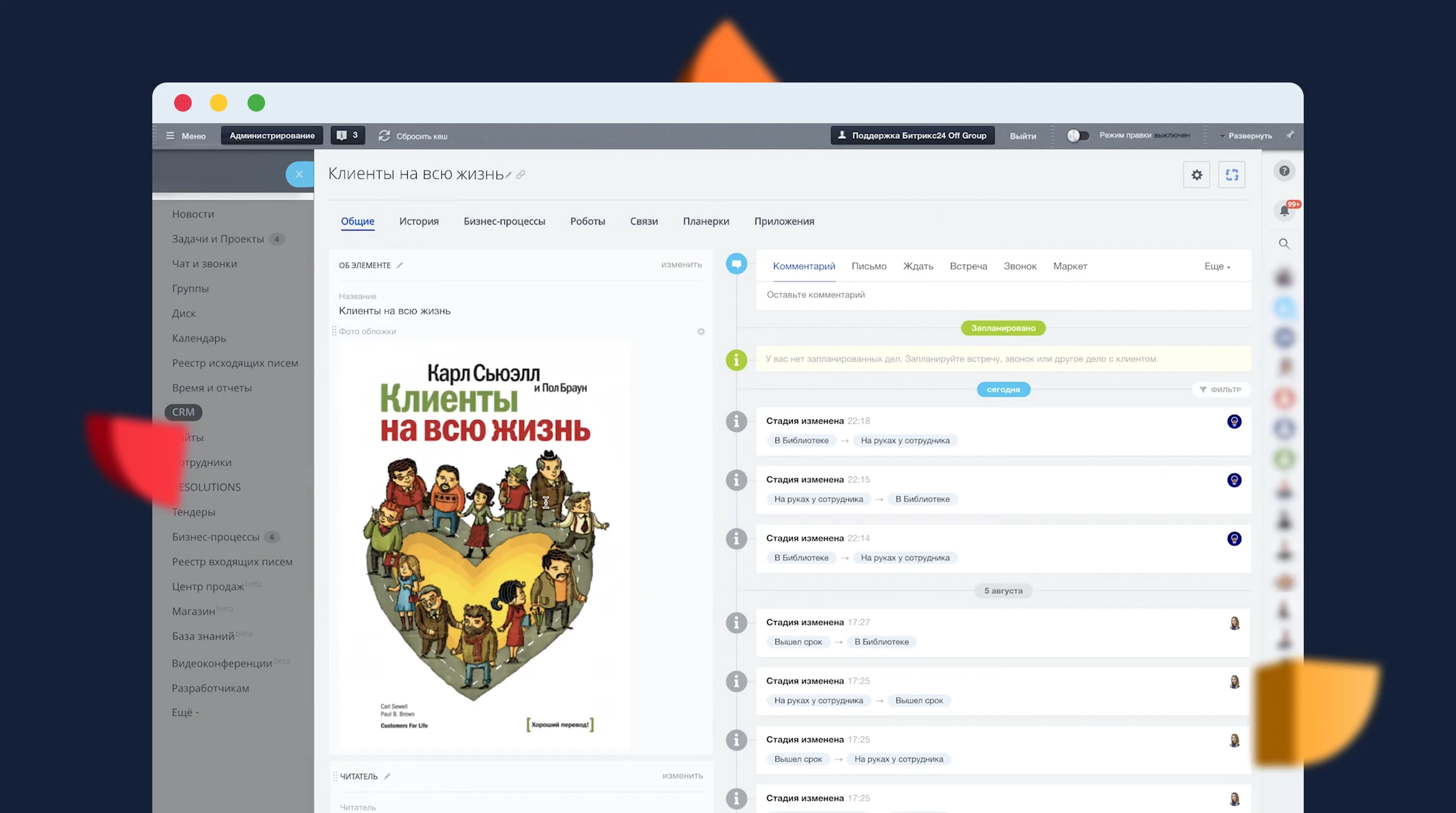Click the copy link icon beside title
This screenshot has height=813, width=1456.
click(521, 175)
